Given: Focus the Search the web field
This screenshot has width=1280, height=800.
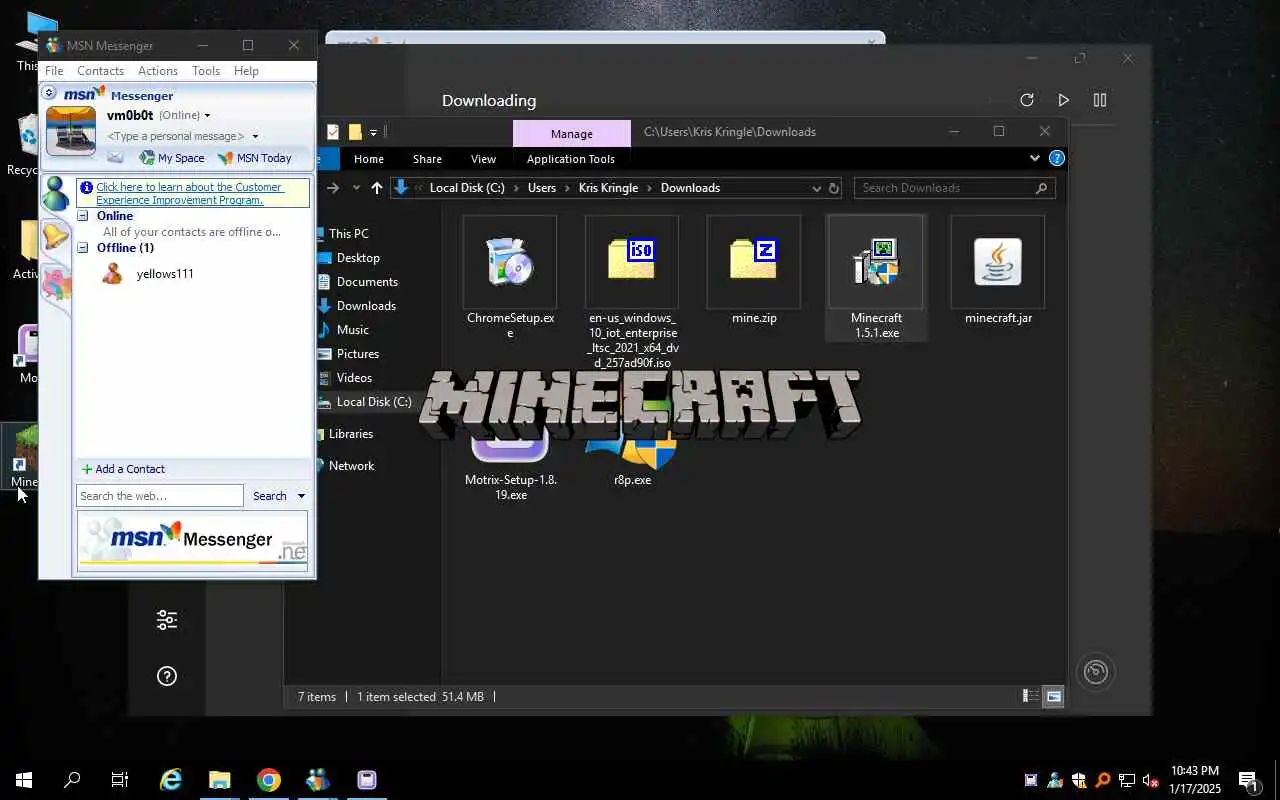Looking at the screenshot, I should [x=160, y=496].
